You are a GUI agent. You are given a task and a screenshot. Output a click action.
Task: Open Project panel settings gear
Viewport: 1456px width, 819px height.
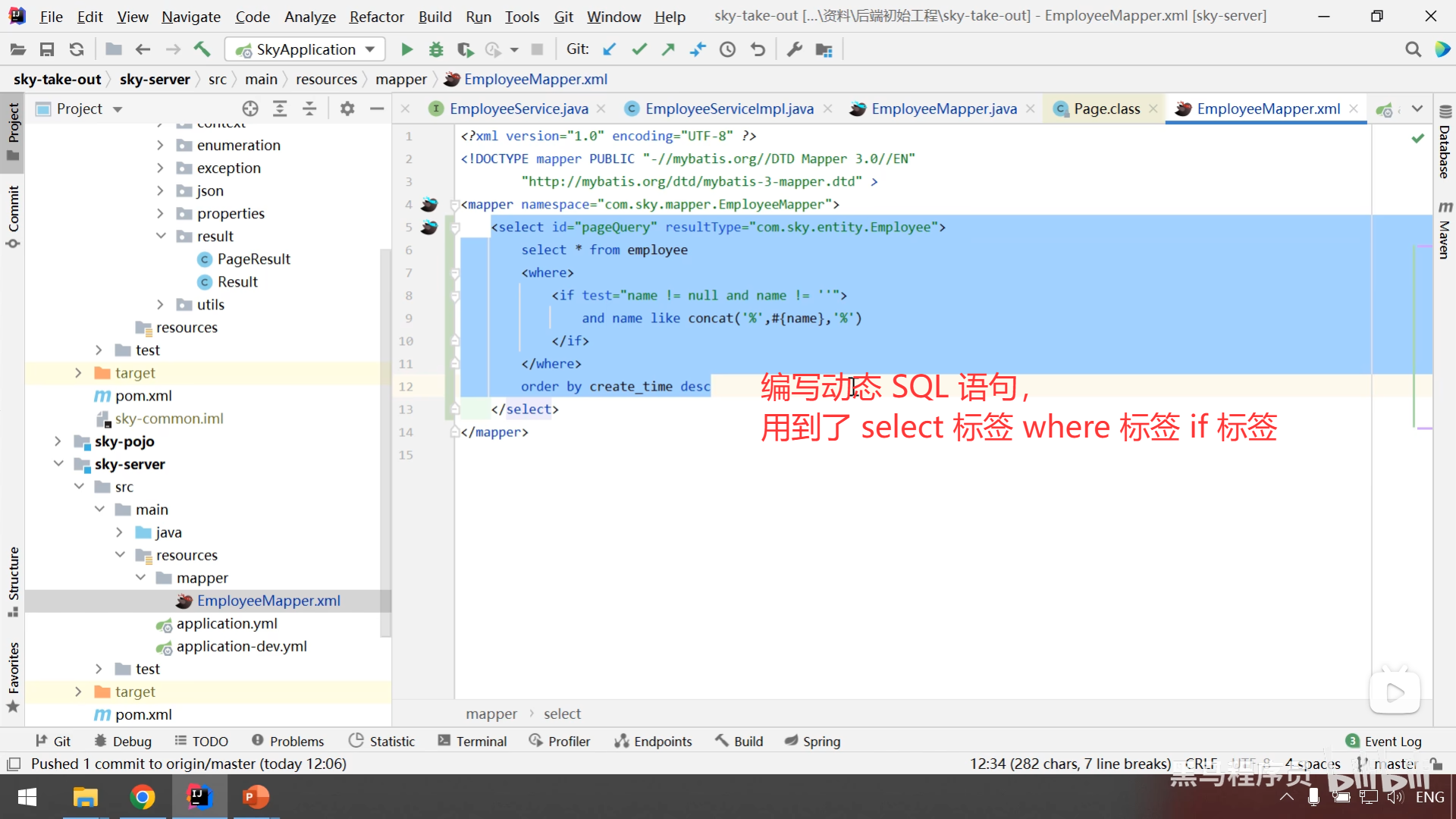point(347,109)
